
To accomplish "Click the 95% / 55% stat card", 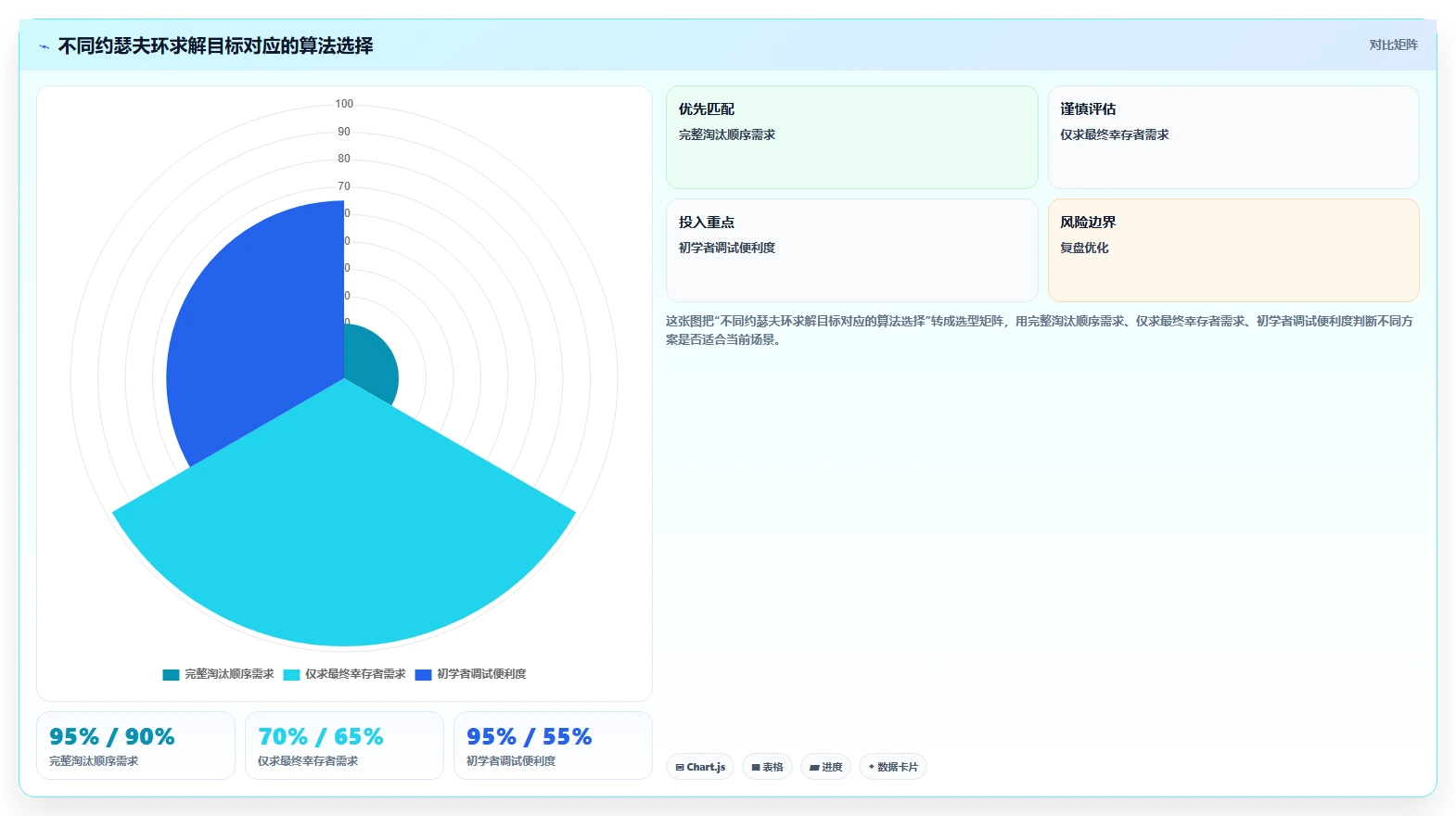I will [553, 746].
